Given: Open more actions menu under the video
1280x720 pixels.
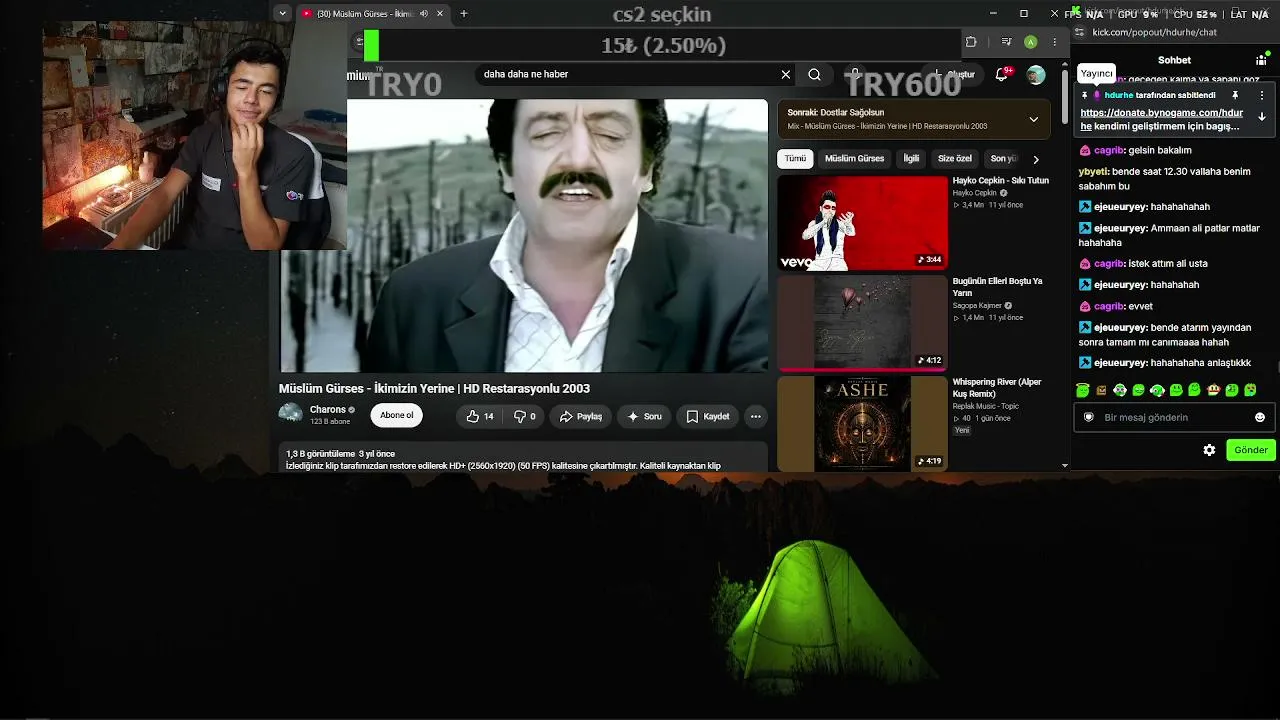Looking at the screenshot, I should coord(756,416).
